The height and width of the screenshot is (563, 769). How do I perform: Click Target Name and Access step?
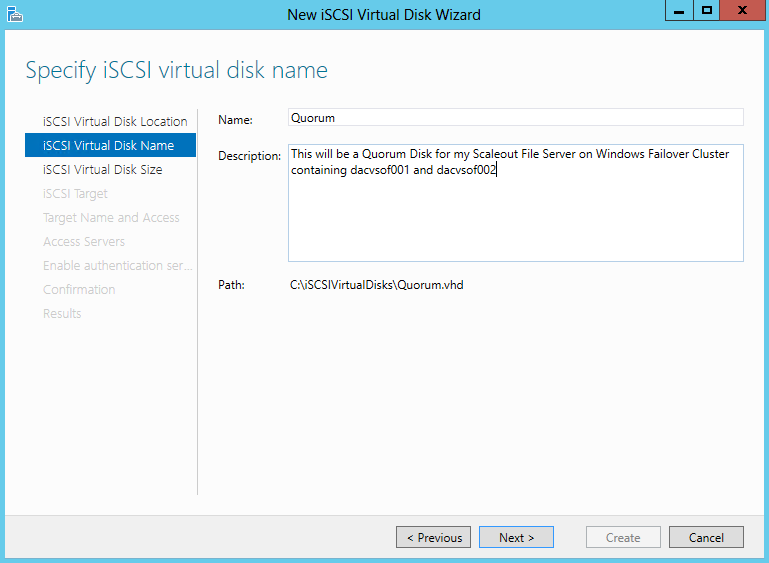coord(110,218)
